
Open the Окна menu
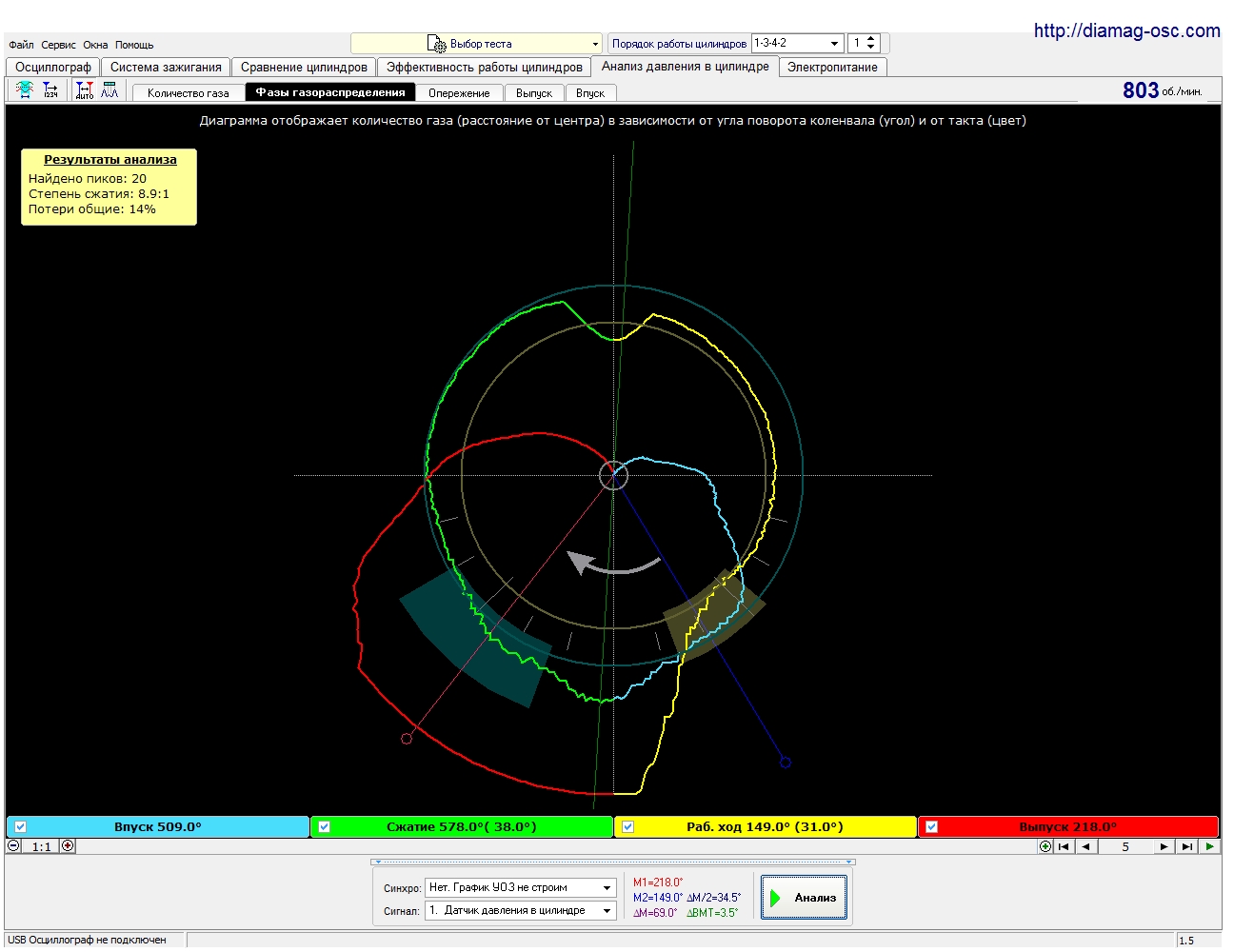[95, 45]
